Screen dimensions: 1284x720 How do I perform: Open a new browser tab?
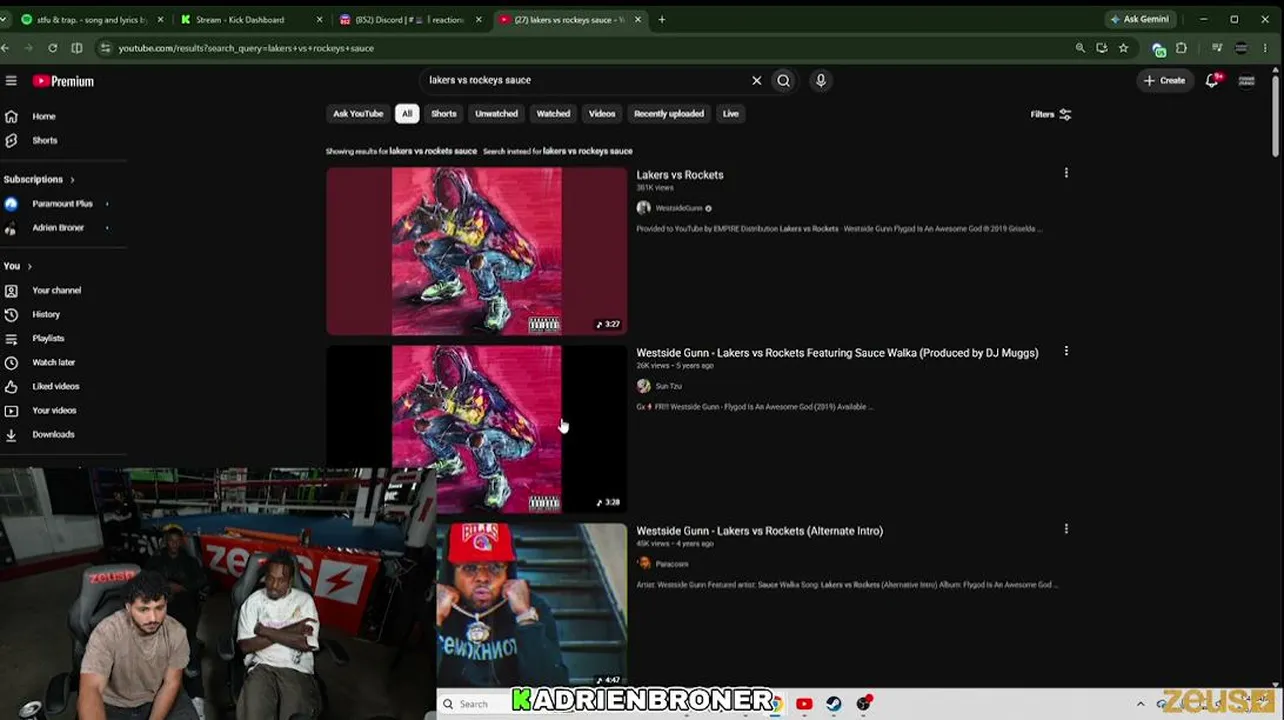(661, 19)
